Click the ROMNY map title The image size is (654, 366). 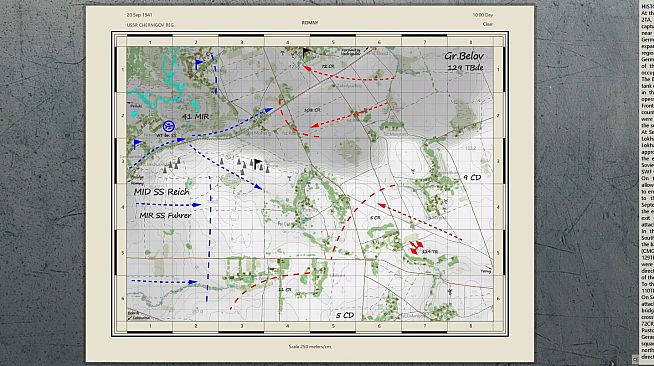309,23
